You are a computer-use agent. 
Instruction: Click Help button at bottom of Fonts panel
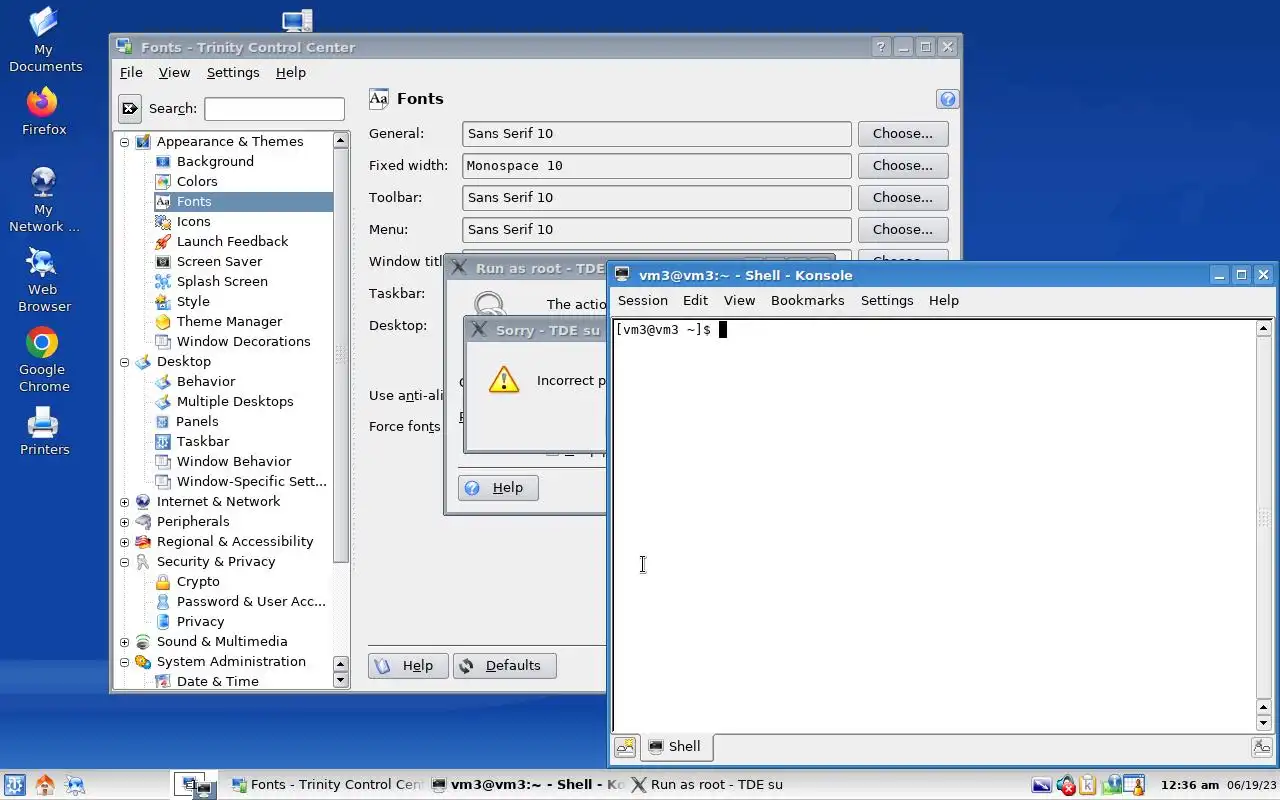[x=408, y=666]
